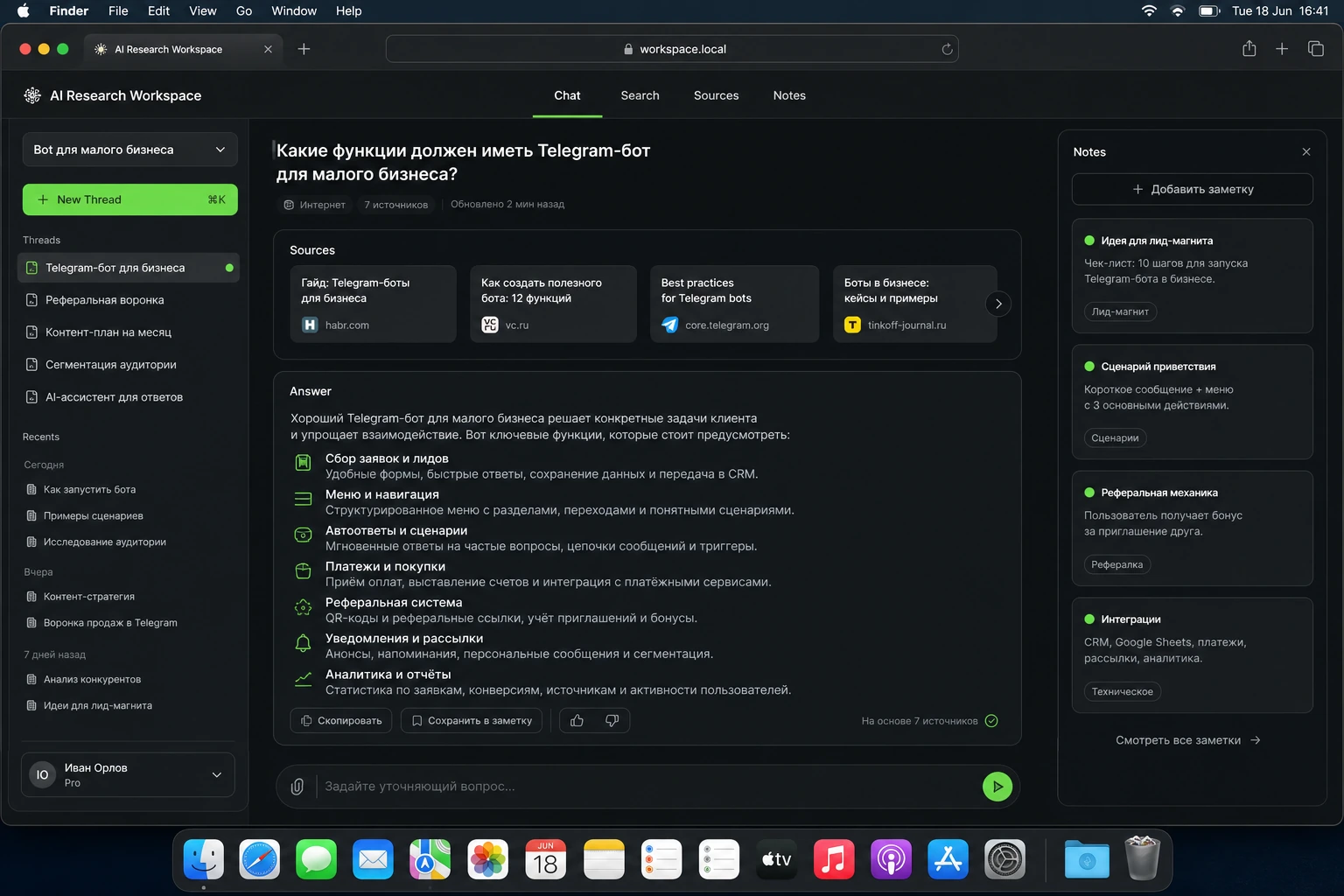1344x896 pixels.
Task: Click 'Добавить заметку' button
Action: pyautogui.click(x=1193, y=189)
